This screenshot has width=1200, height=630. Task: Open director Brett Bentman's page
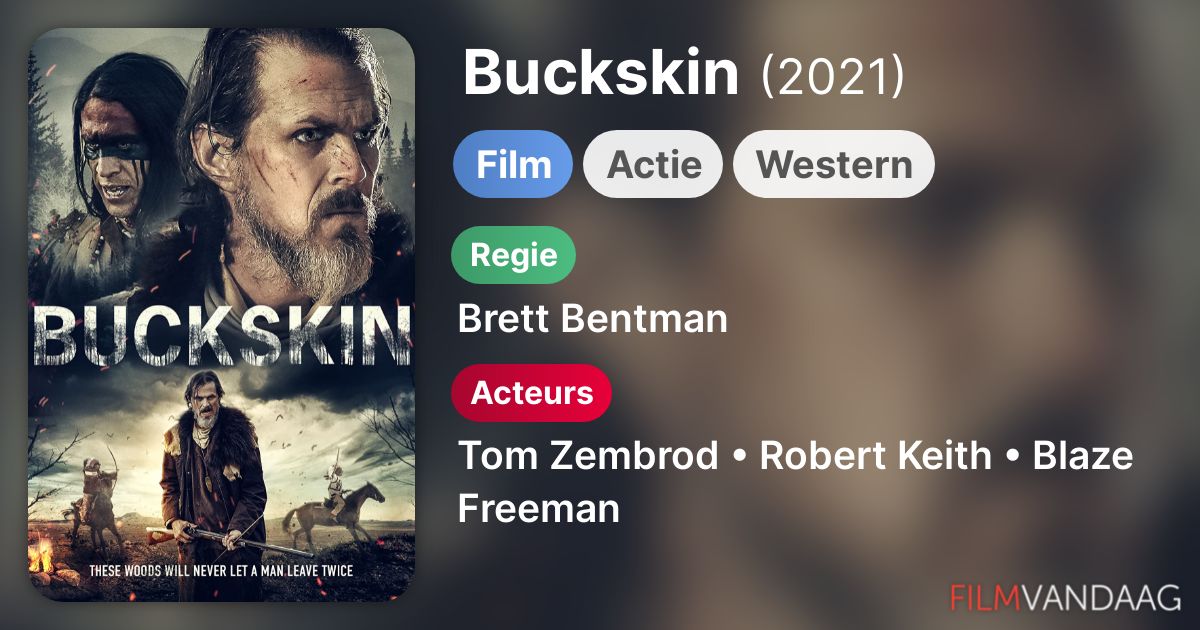tap(592, 319)
